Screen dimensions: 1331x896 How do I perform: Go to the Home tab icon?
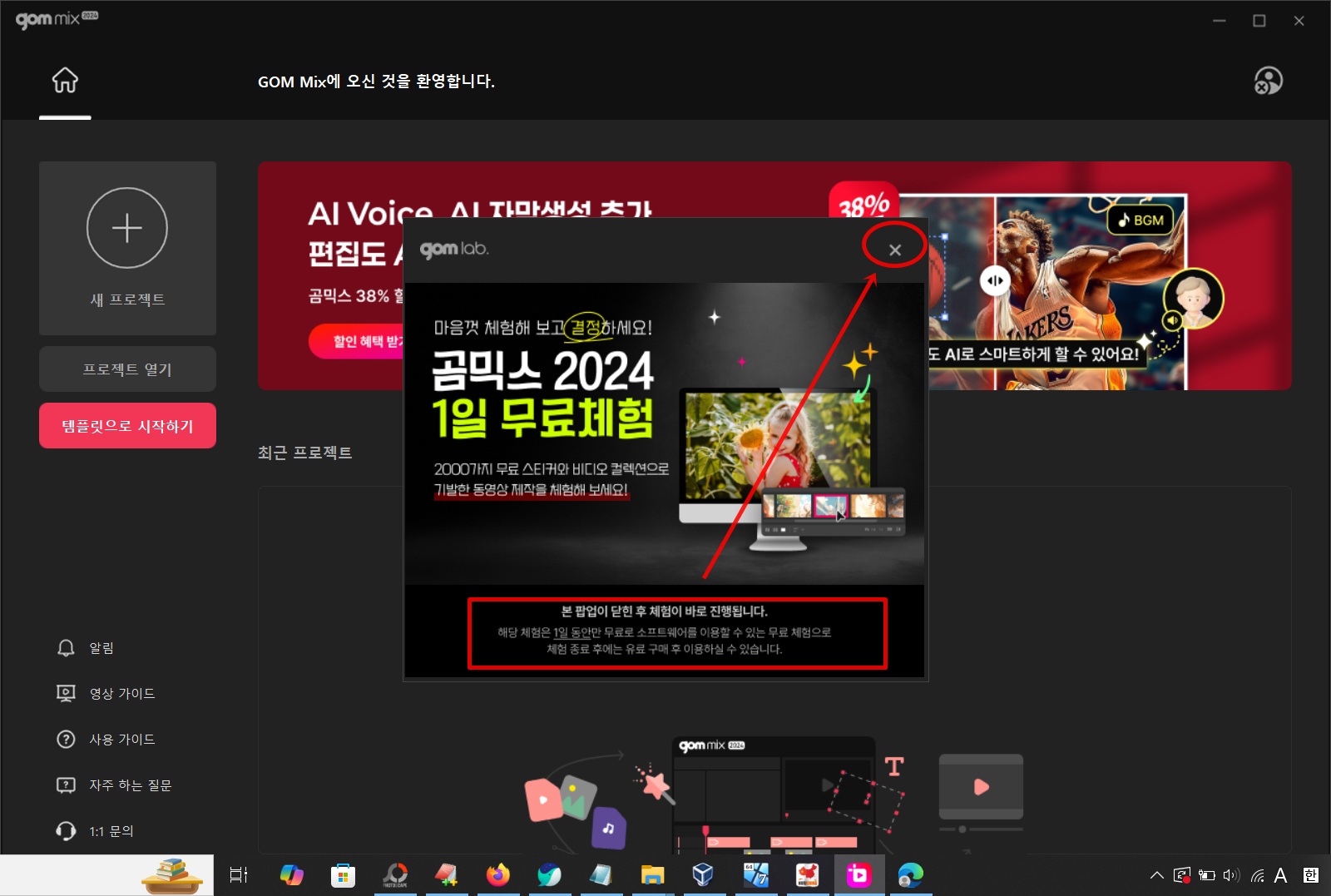pos(65,81)
